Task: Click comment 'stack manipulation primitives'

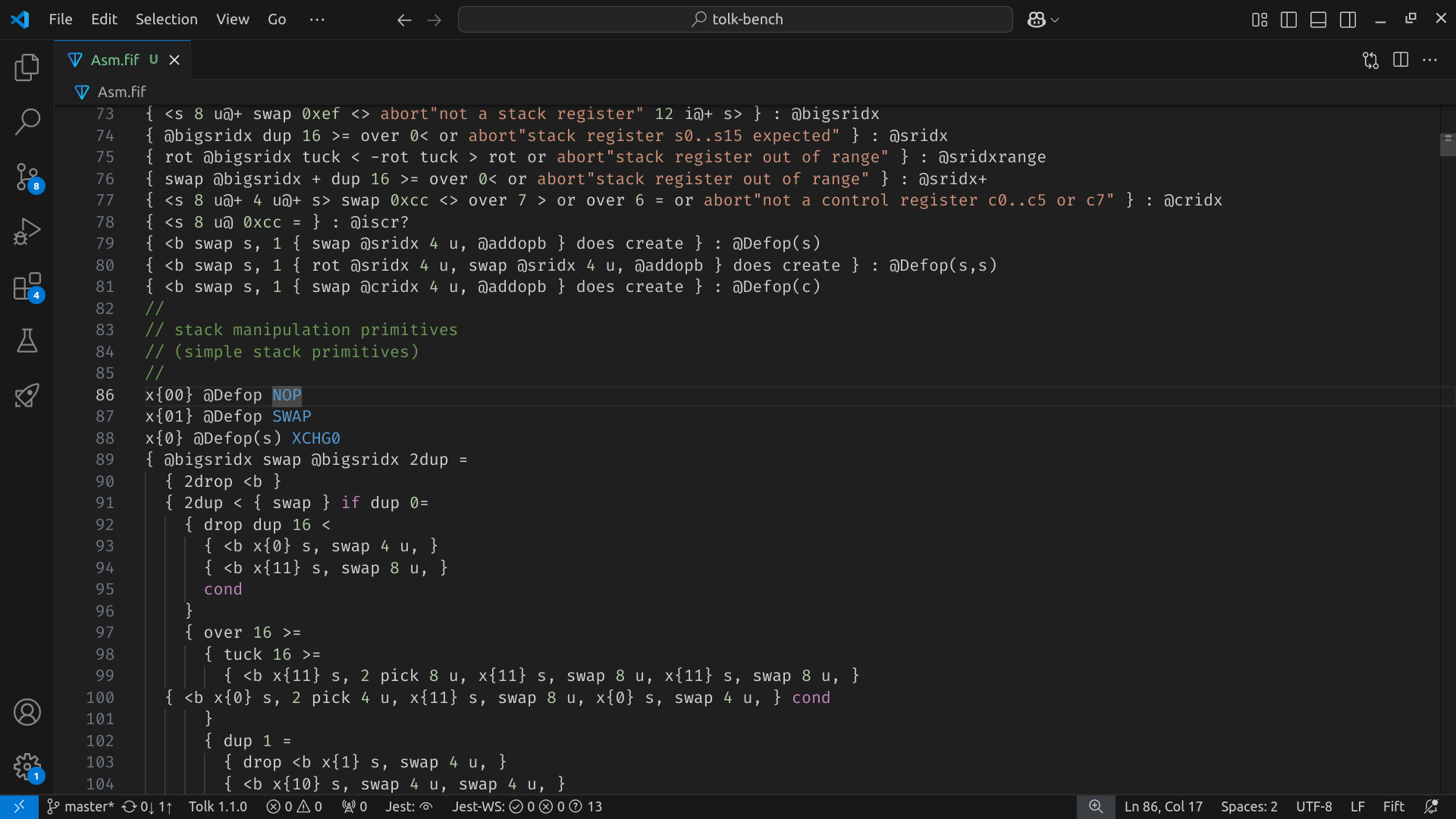Action: coord(316,330)
